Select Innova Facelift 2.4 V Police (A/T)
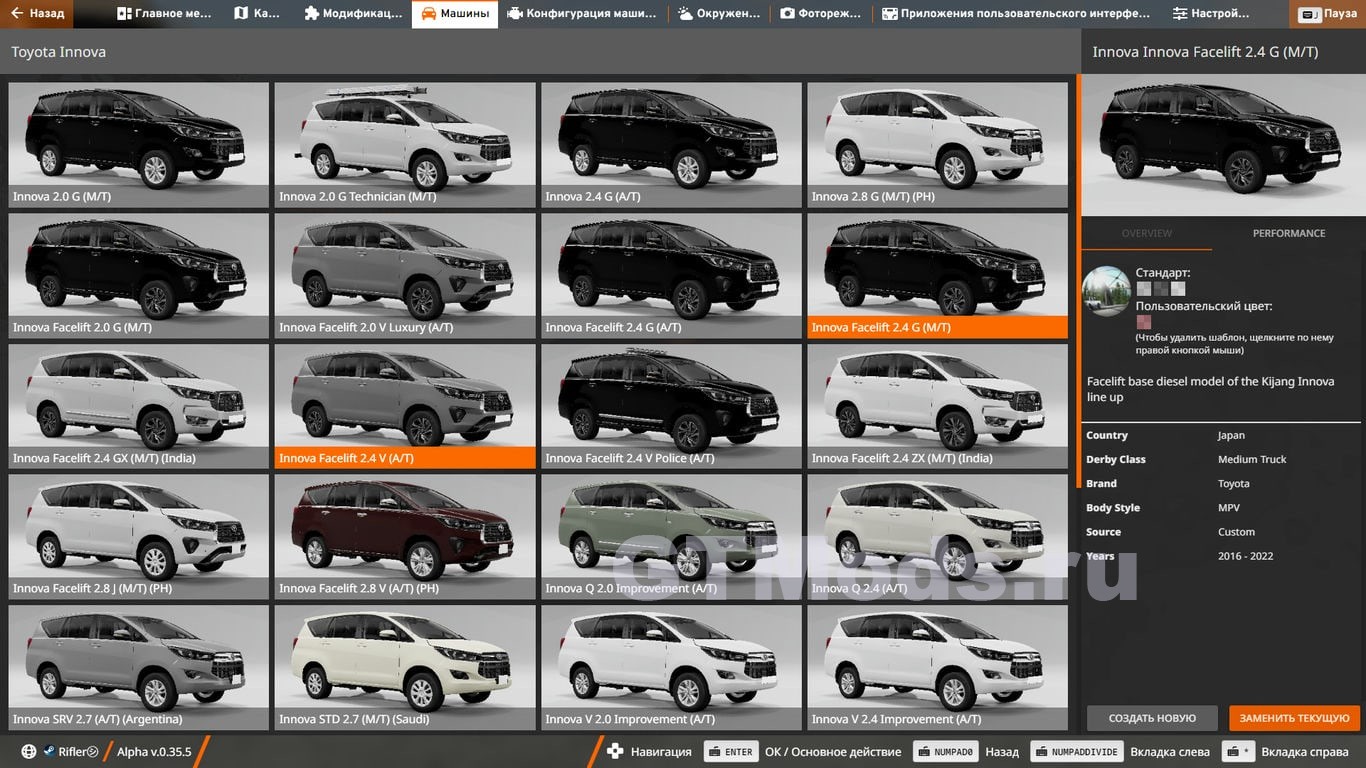 point(671,407)
